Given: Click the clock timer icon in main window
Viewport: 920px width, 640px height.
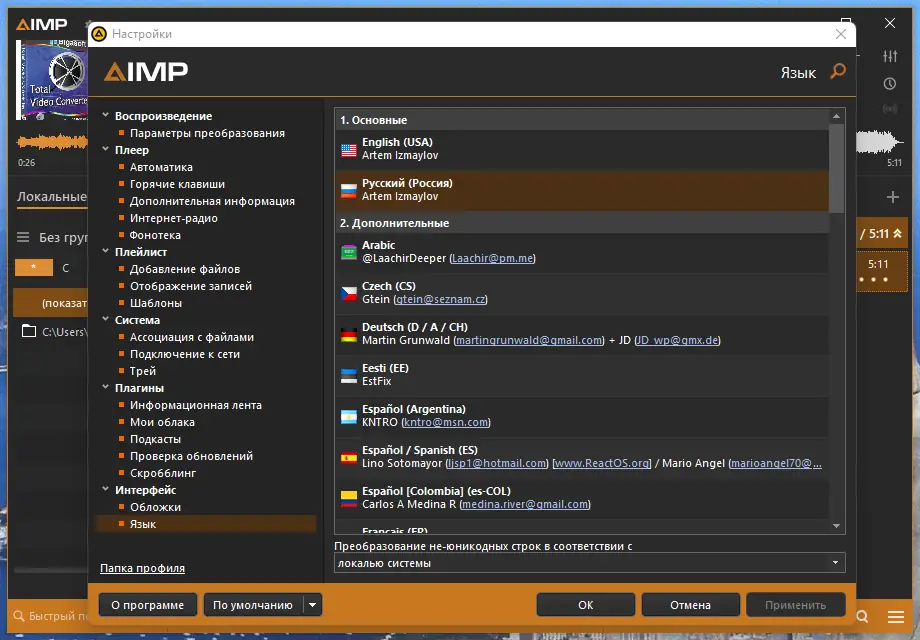Looking at the screenshot, I should click(x=889, y=84).
